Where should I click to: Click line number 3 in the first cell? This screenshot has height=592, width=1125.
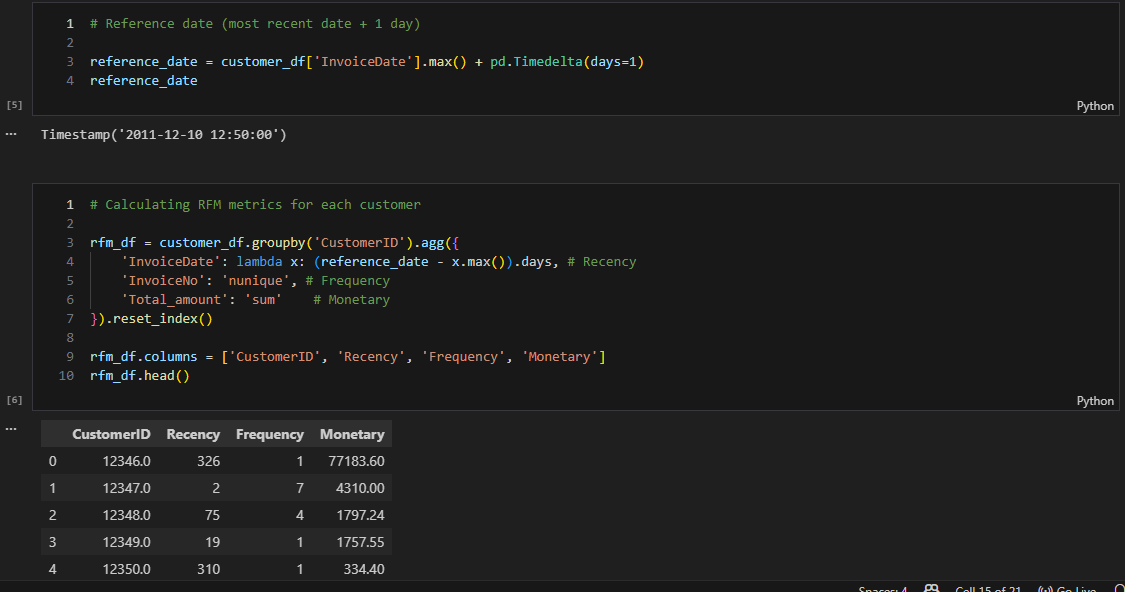click(69, 61)
